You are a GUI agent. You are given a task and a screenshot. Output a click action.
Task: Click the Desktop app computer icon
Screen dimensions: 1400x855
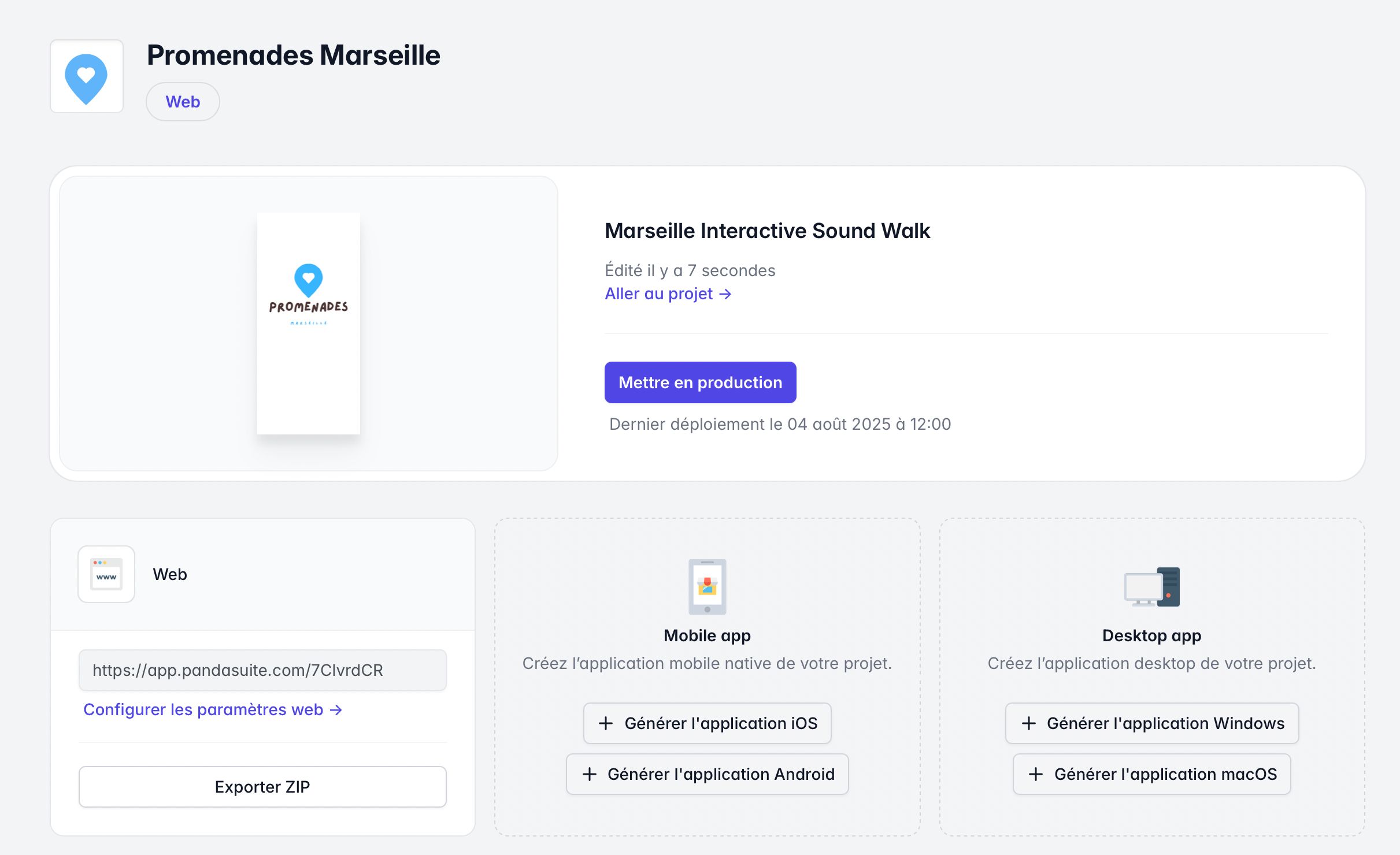tap(1151, 587)
